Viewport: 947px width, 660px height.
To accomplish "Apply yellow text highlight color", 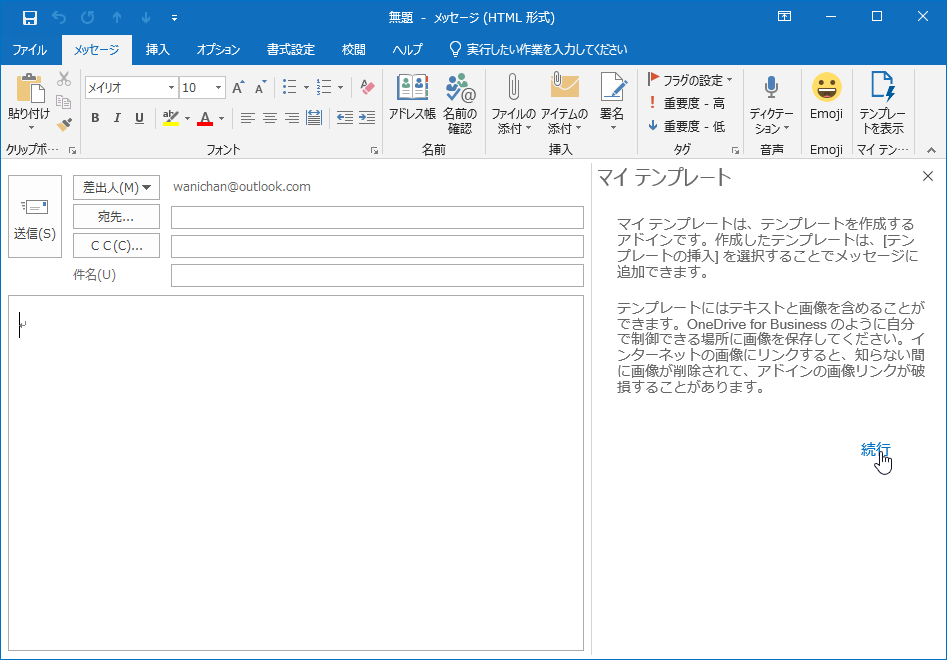I will [x=171, y=118].
